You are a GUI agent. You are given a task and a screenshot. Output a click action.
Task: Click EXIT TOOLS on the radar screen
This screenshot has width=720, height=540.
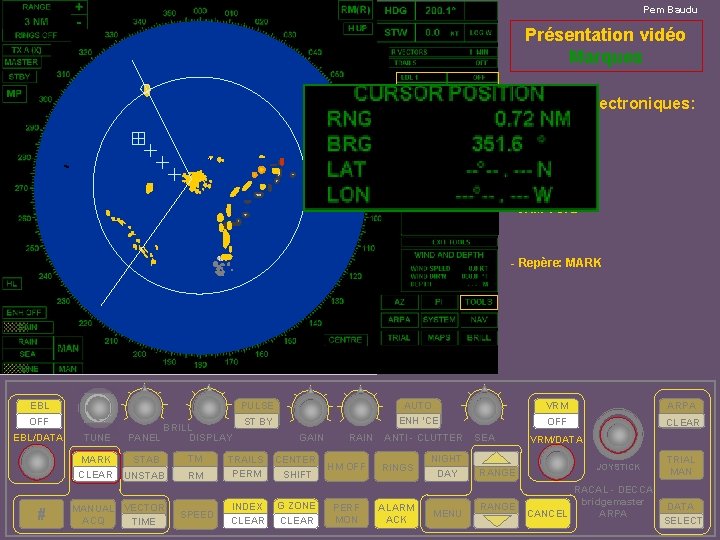click(x=450, y=242)
